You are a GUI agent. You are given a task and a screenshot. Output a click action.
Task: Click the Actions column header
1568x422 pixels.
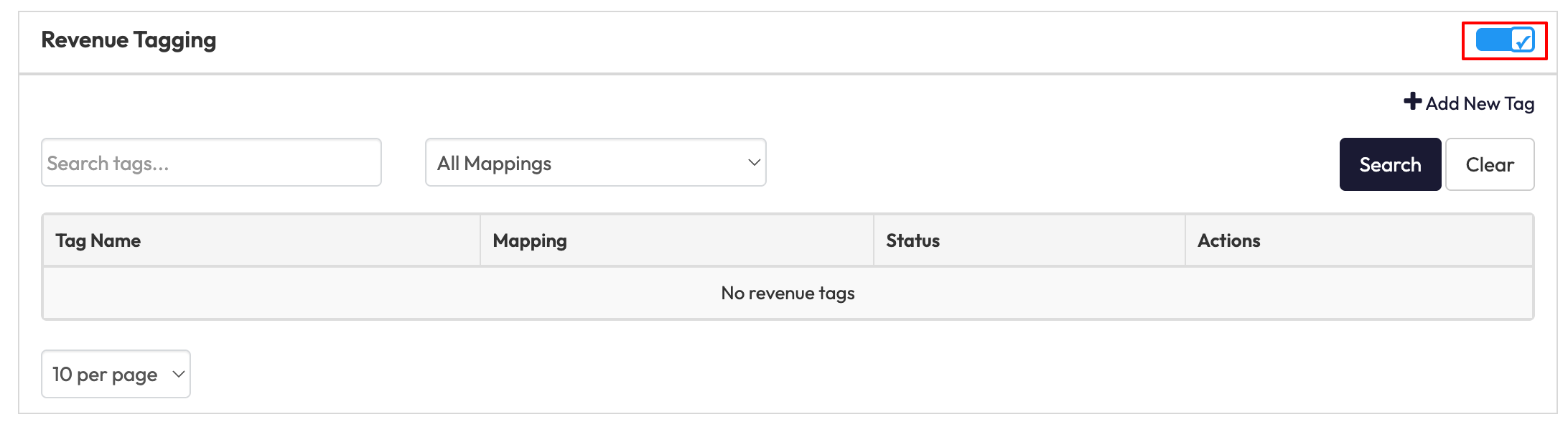point(1228,241)
